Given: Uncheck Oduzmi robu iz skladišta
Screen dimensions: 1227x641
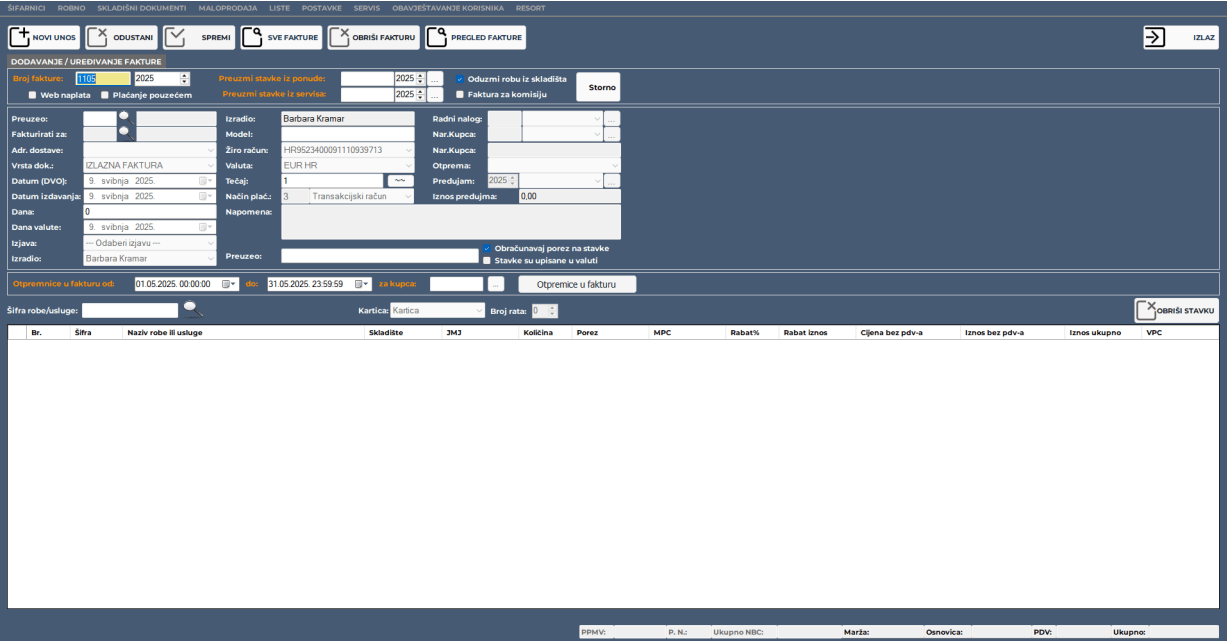Looking at the screenshot, I should (460, 79).
